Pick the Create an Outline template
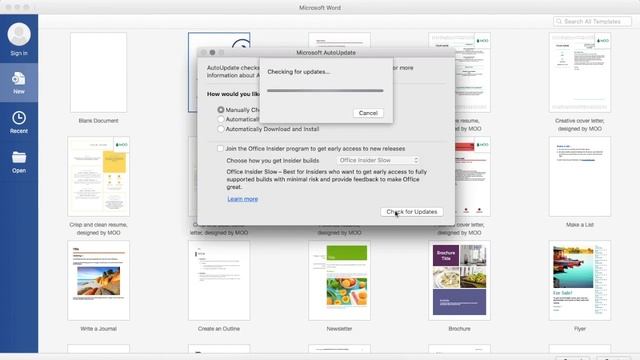Image resolution: width=640 pixels, height=360 pixels. click(x=219, y=280)
